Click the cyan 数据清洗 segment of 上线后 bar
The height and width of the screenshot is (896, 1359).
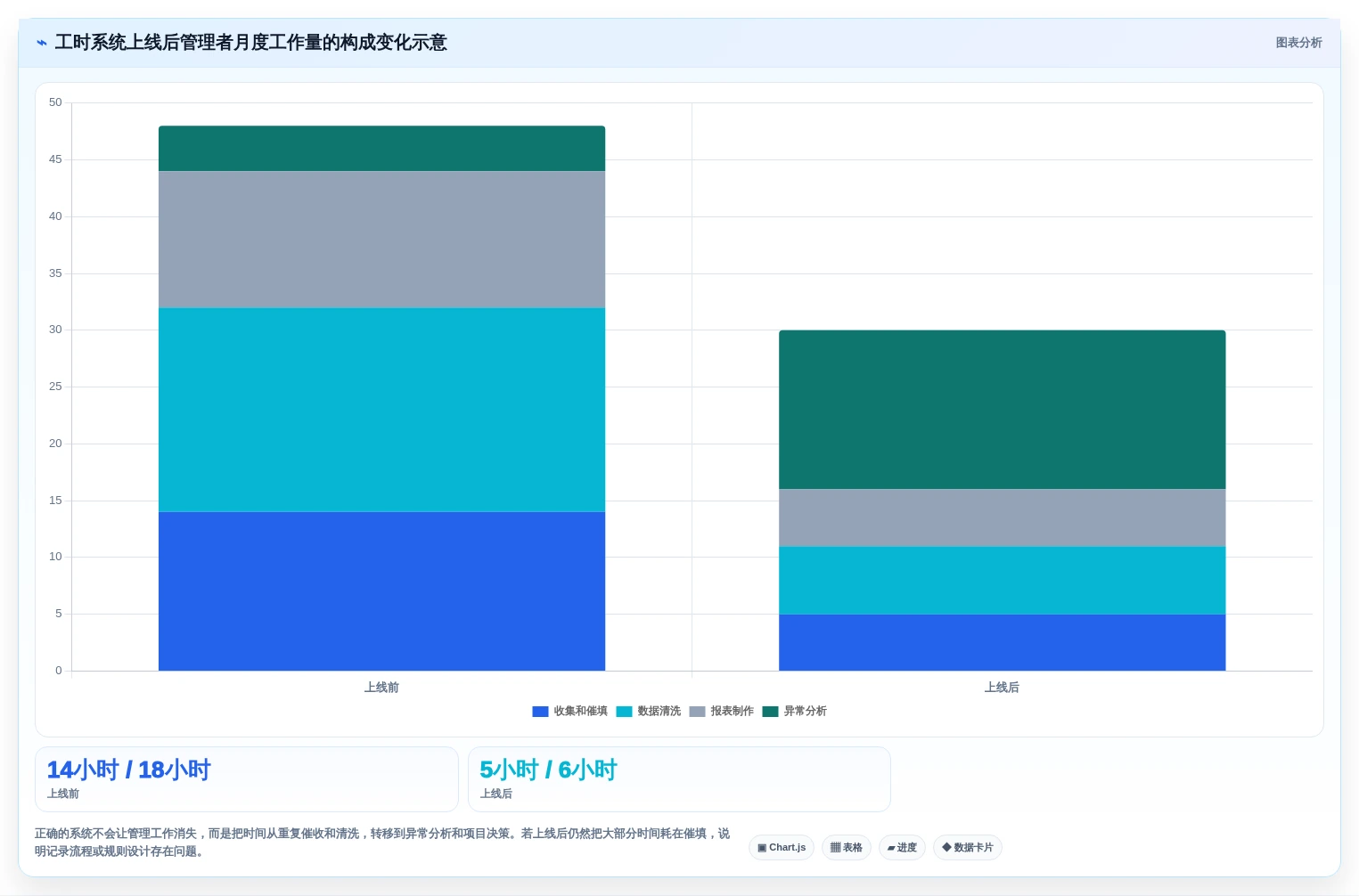pyautogui.click(x=1002, y=581)
